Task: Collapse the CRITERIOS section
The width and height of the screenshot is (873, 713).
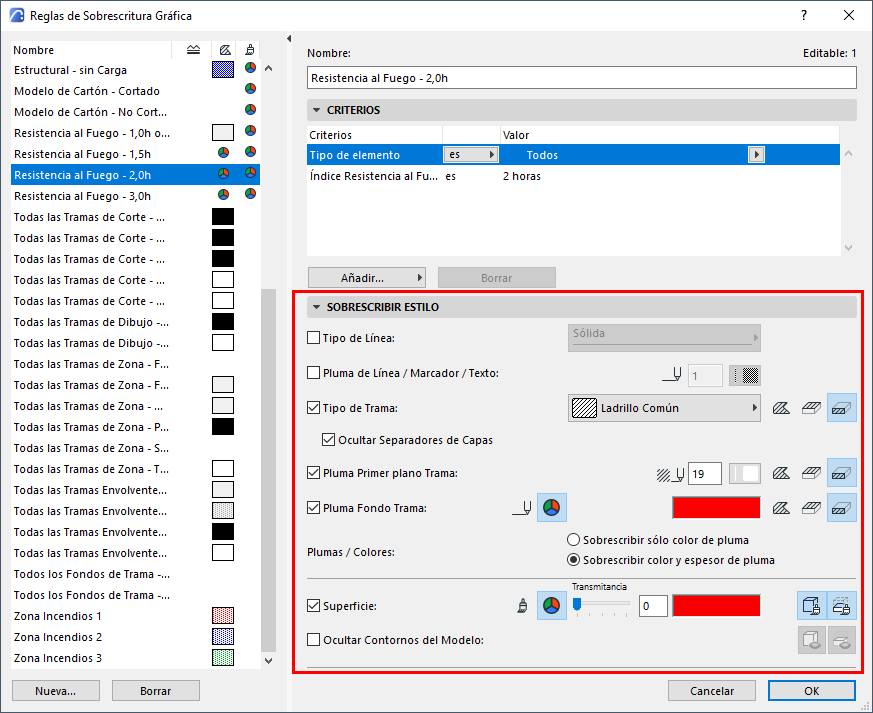Action: [x=316, y=110]
